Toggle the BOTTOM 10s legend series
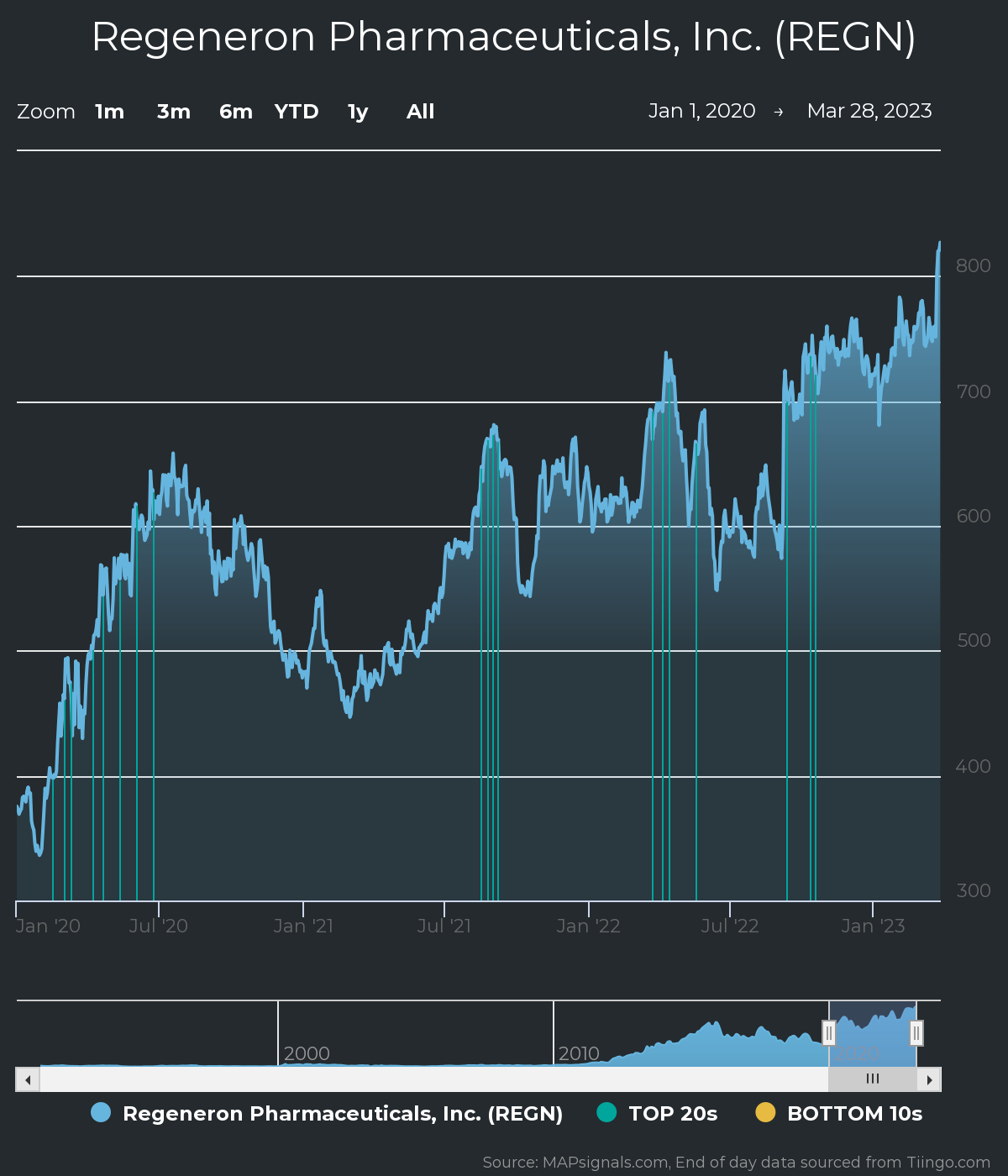The height and width of the screenshot is (1176, 1008). point(839,1114)
